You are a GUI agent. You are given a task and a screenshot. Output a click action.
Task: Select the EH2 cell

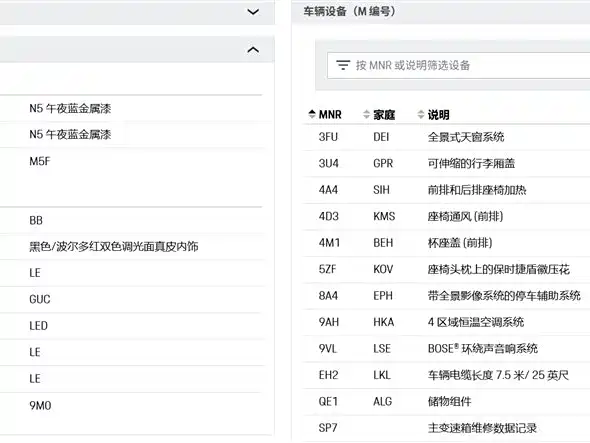click(328, 375)
